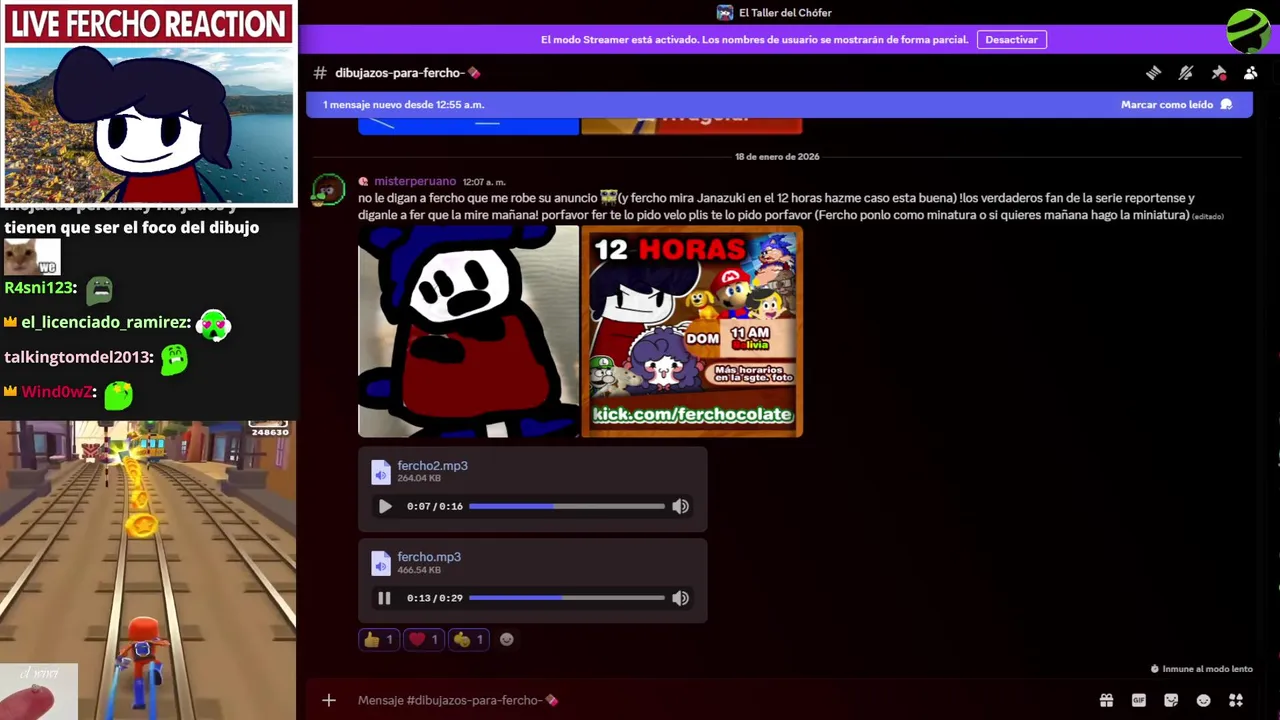Open the fercho2.mp3 file link

pos(432,465)
